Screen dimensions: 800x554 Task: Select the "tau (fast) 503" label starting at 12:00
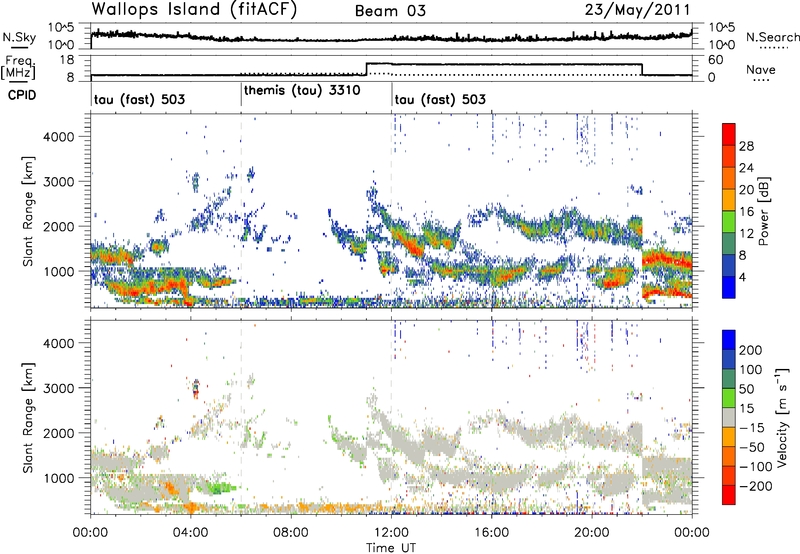[440, 99]
